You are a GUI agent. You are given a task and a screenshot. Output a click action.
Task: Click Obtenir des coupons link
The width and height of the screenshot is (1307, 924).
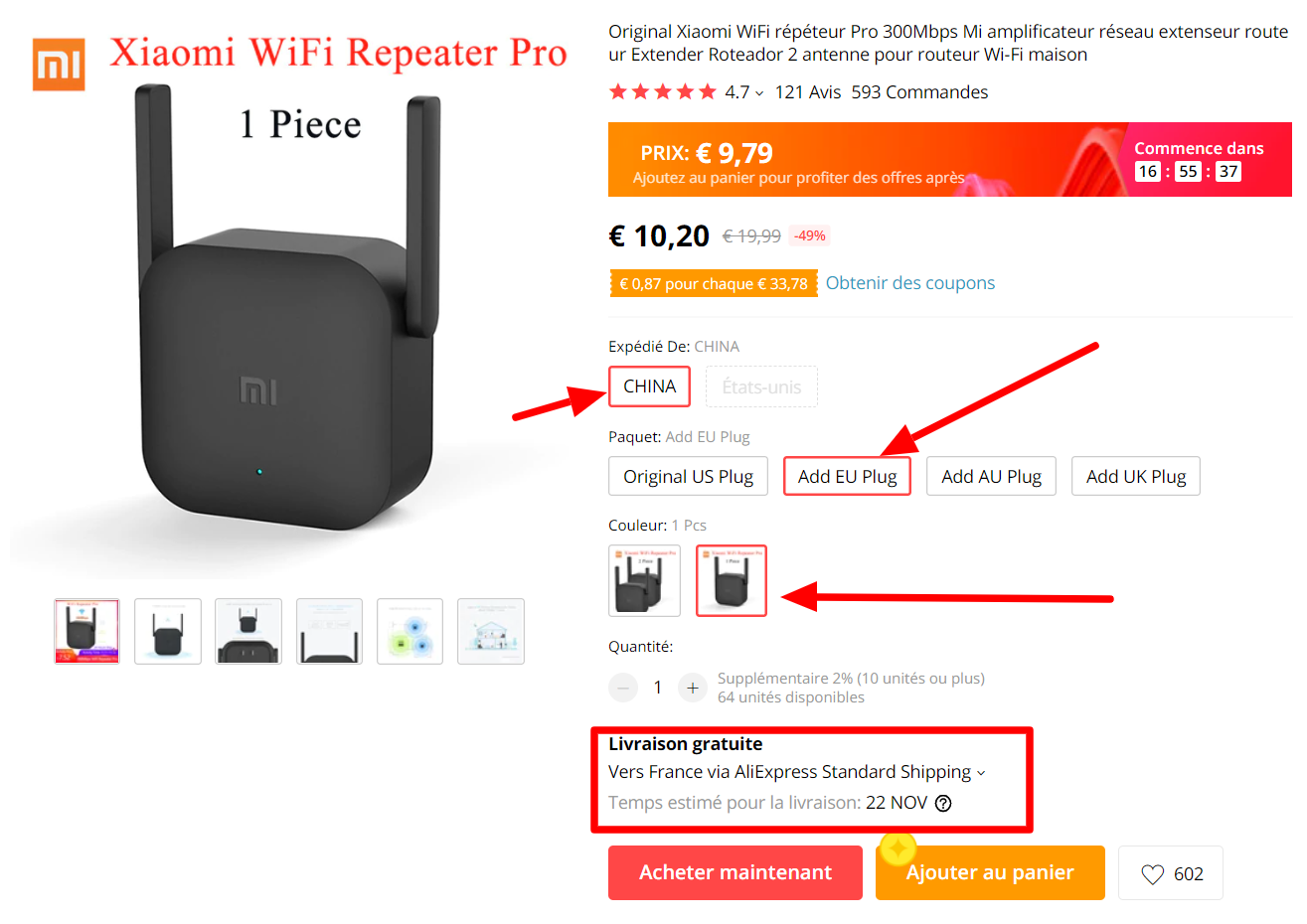pos(909,283)
